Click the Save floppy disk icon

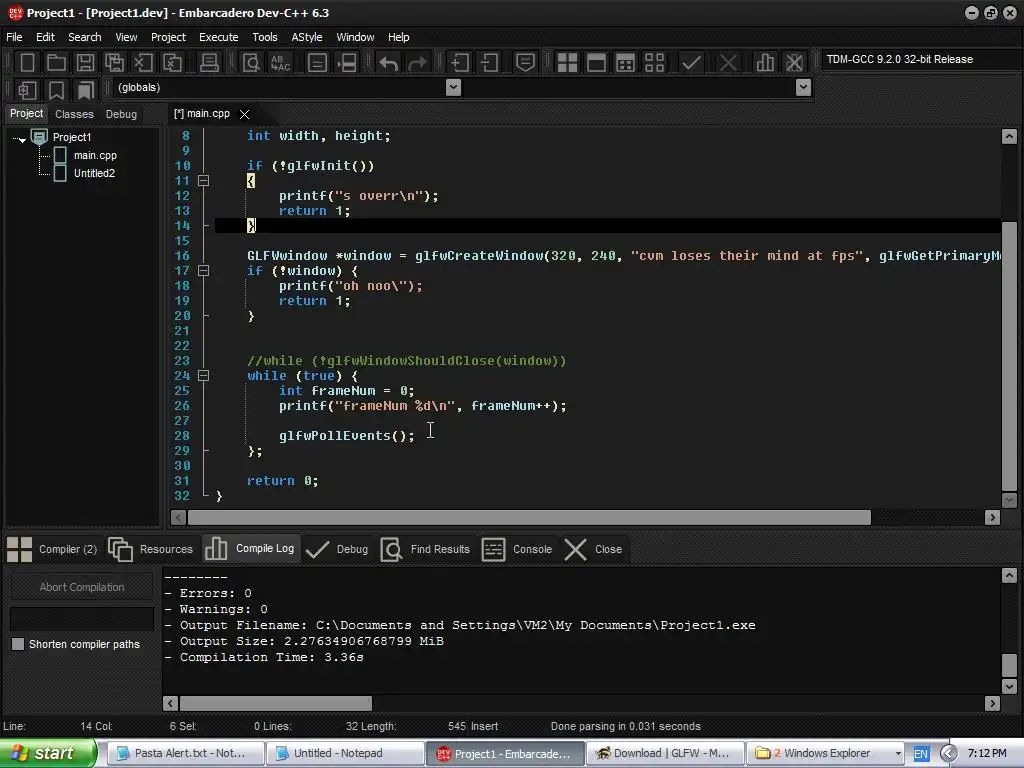point(85,63)
